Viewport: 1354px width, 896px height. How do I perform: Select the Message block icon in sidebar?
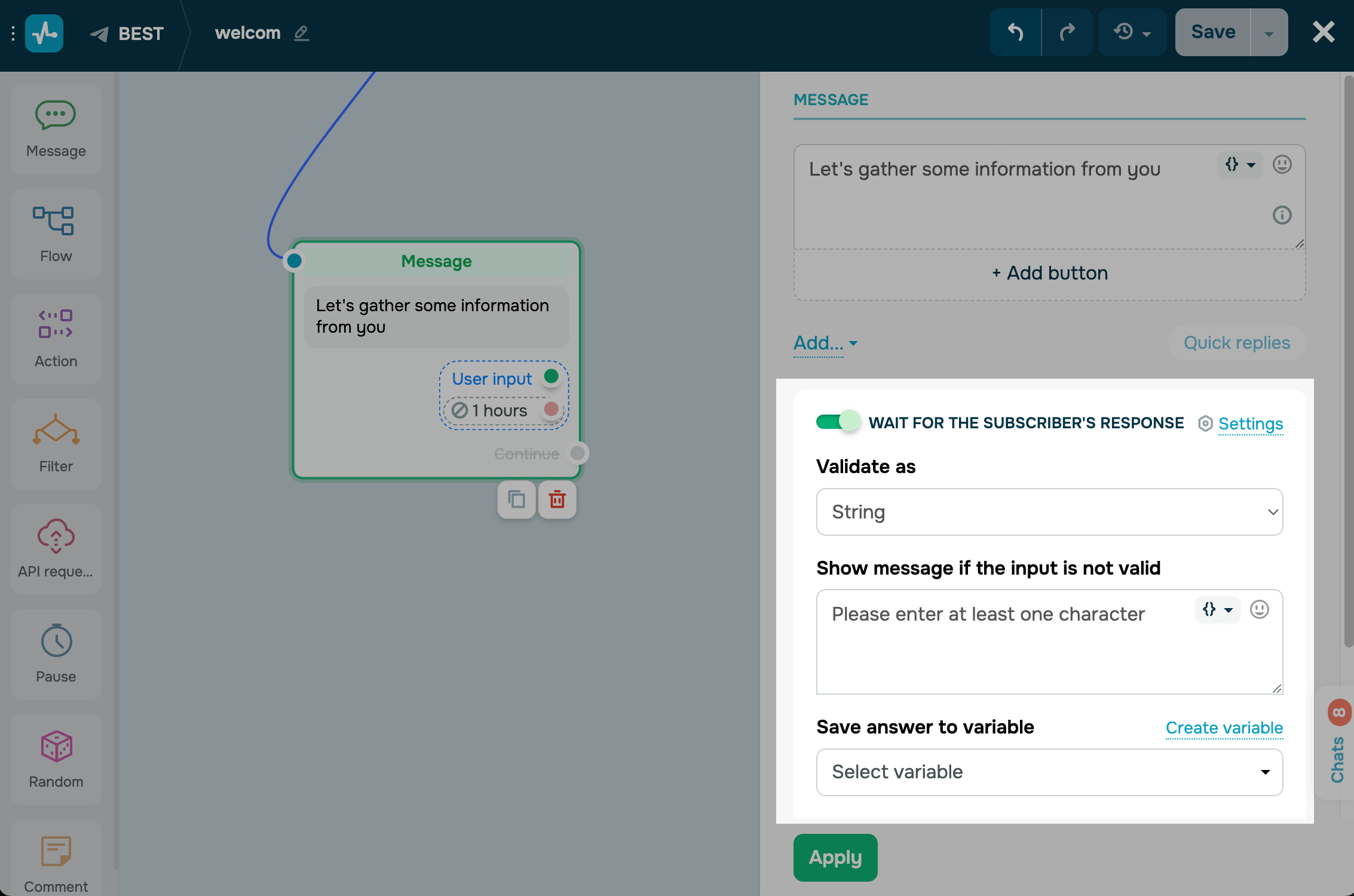pyautogui.click(x=56, y=115)
